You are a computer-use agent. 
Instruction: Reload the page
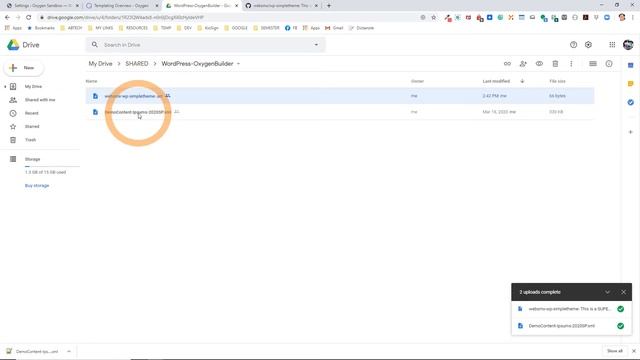click(29, 18)
